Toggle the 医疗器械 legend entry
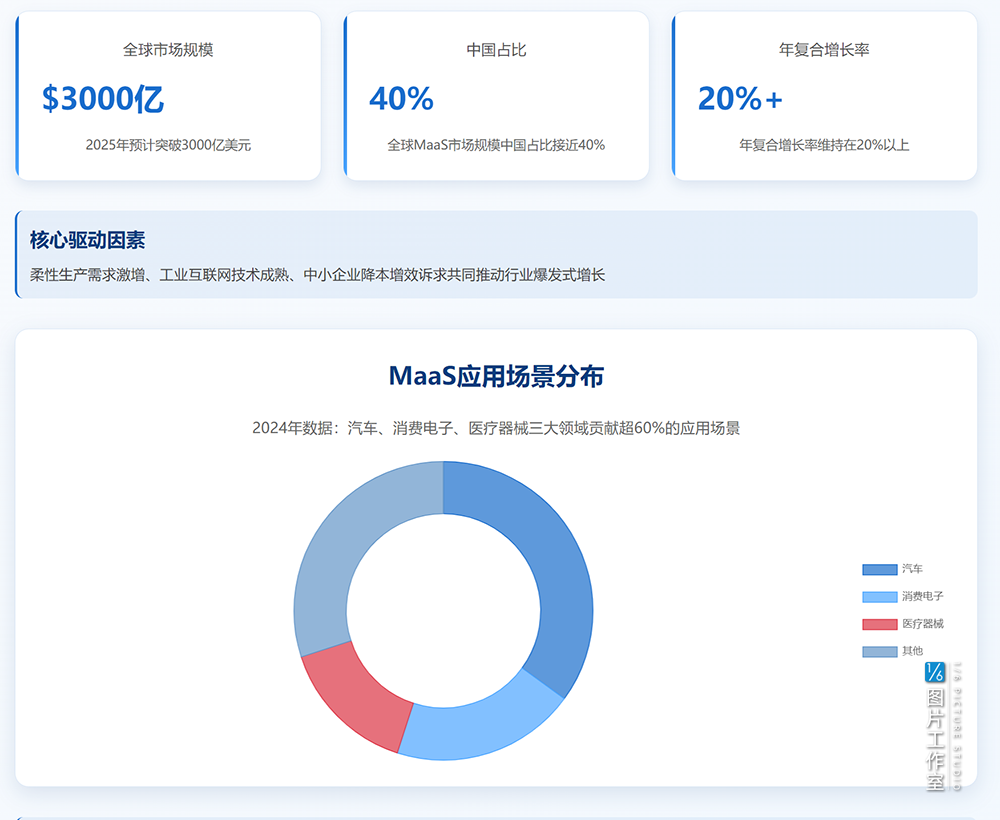Screen dimensions: 1000x820 pos(922,624)
